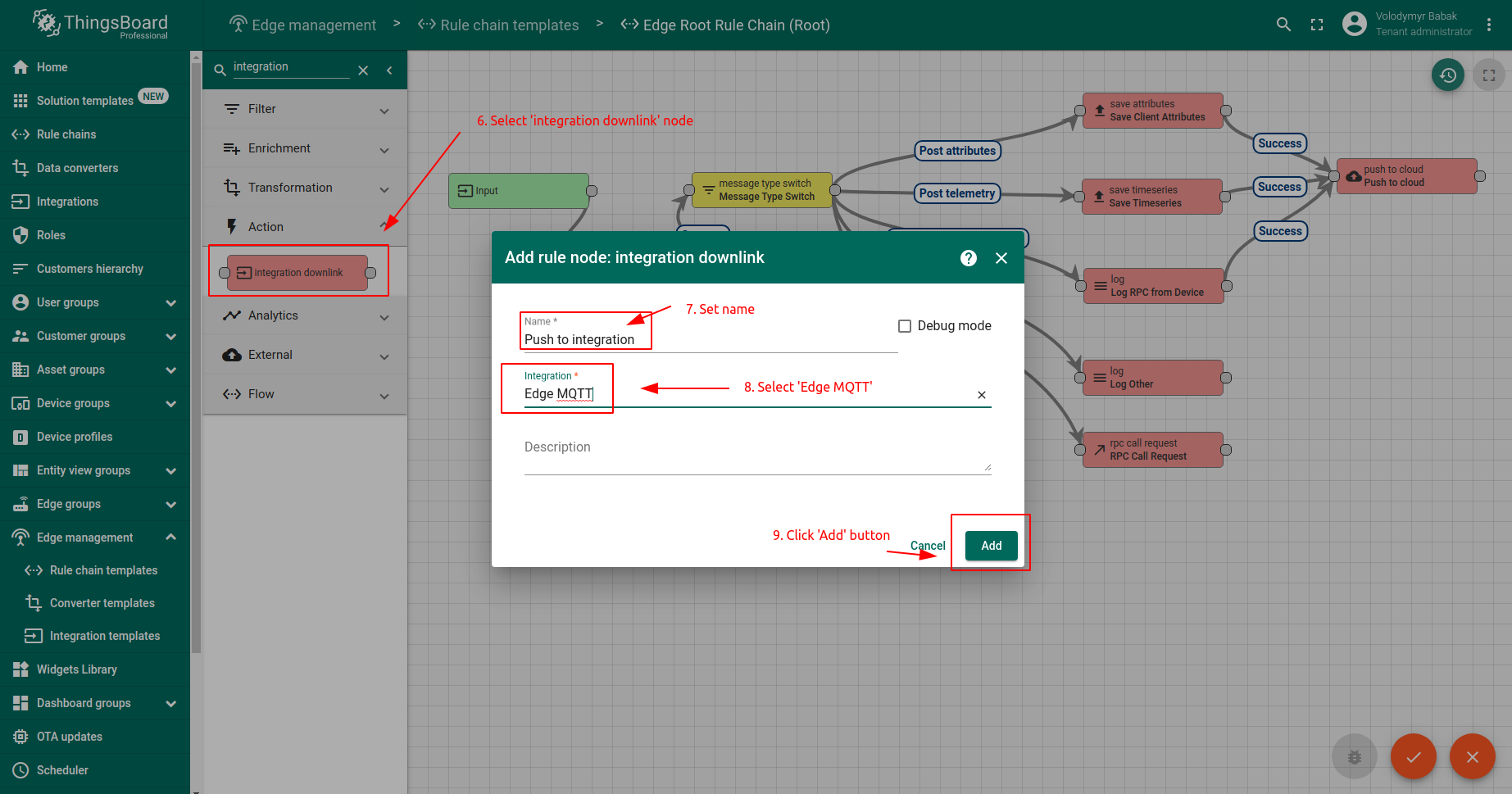Go to Rule chains in sidebar

coord(95,134)
